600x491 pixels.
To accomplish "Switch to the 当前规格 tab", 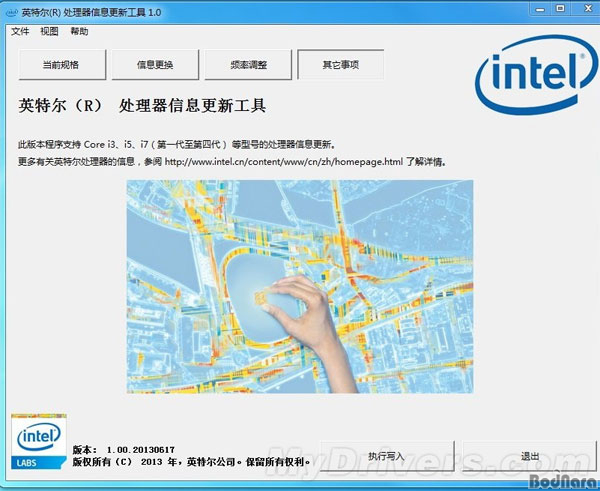I will click(x=61, y=65).
